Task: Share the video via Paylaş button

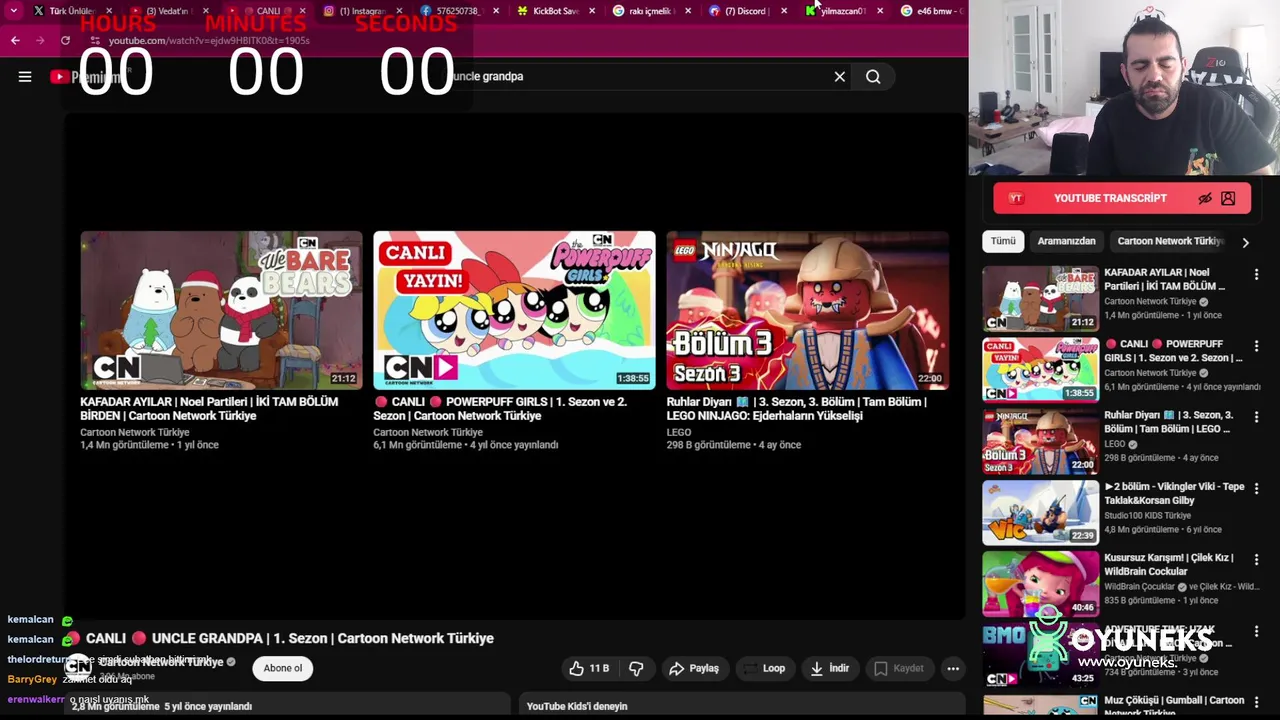Action: pyautogui.click(x=694, y=668)
